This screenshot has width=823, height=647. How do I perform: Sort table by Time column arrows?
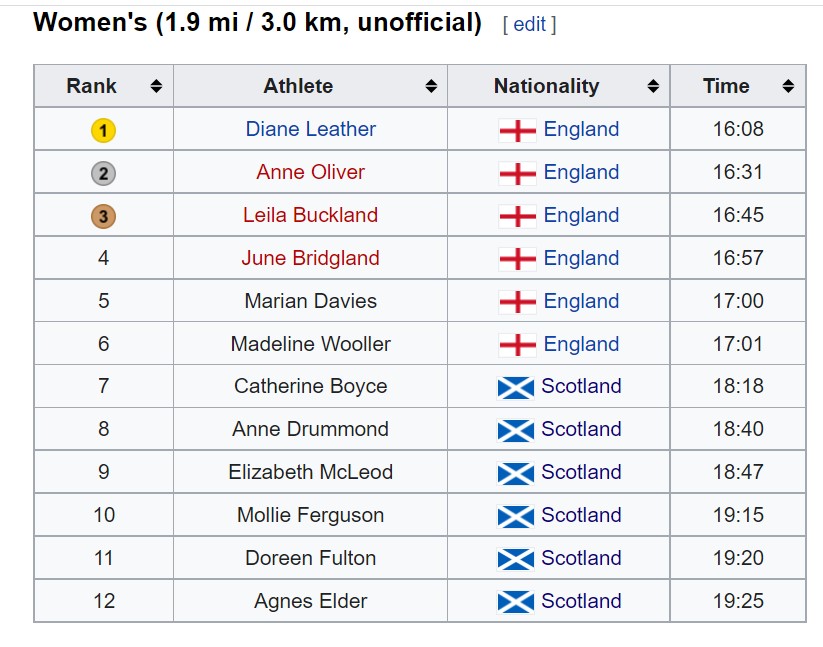[x=788, y=86]
